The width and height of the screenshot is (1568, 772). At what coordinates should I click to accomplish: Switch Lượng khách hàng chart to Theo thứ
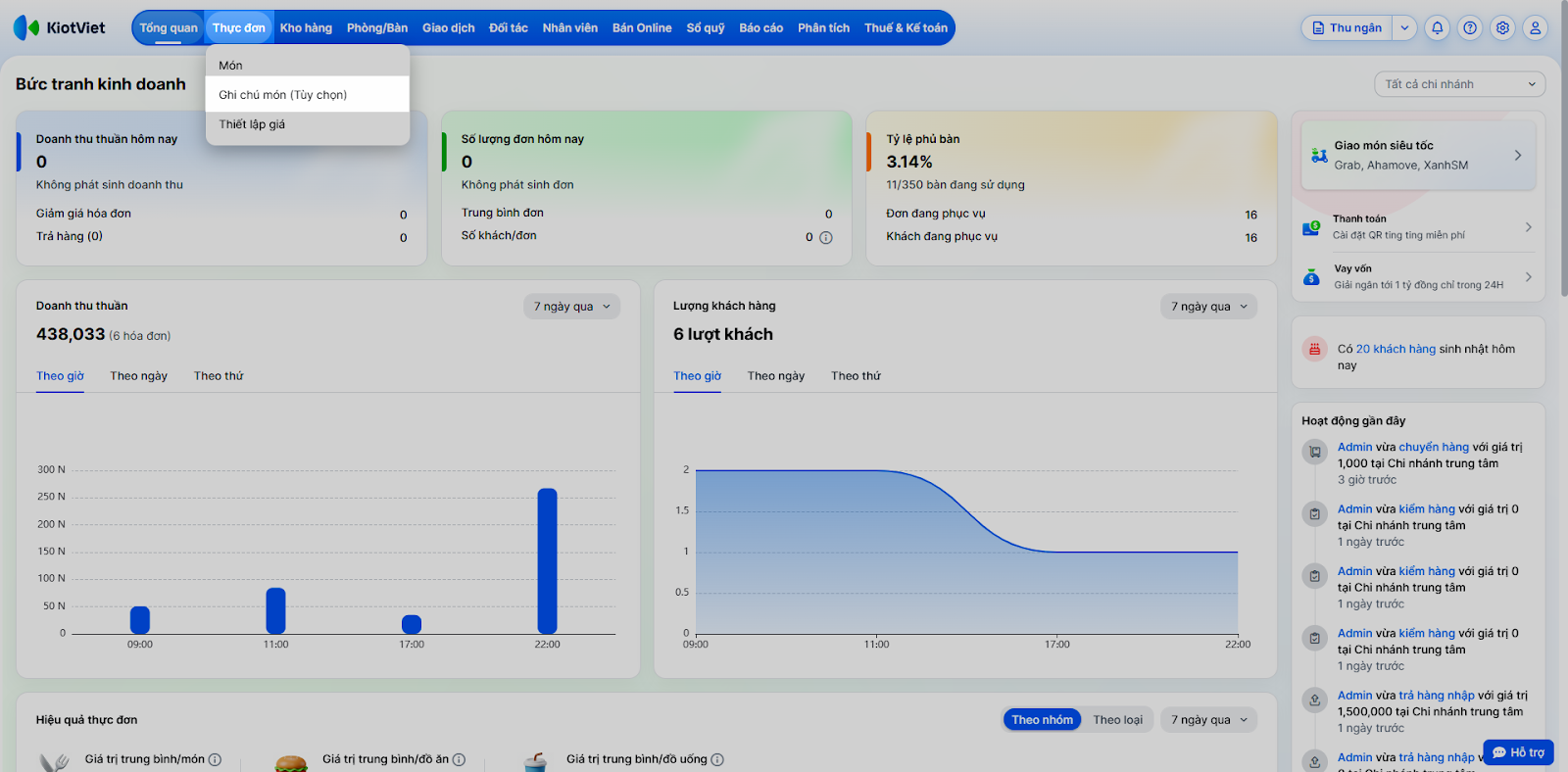[856, 376]
